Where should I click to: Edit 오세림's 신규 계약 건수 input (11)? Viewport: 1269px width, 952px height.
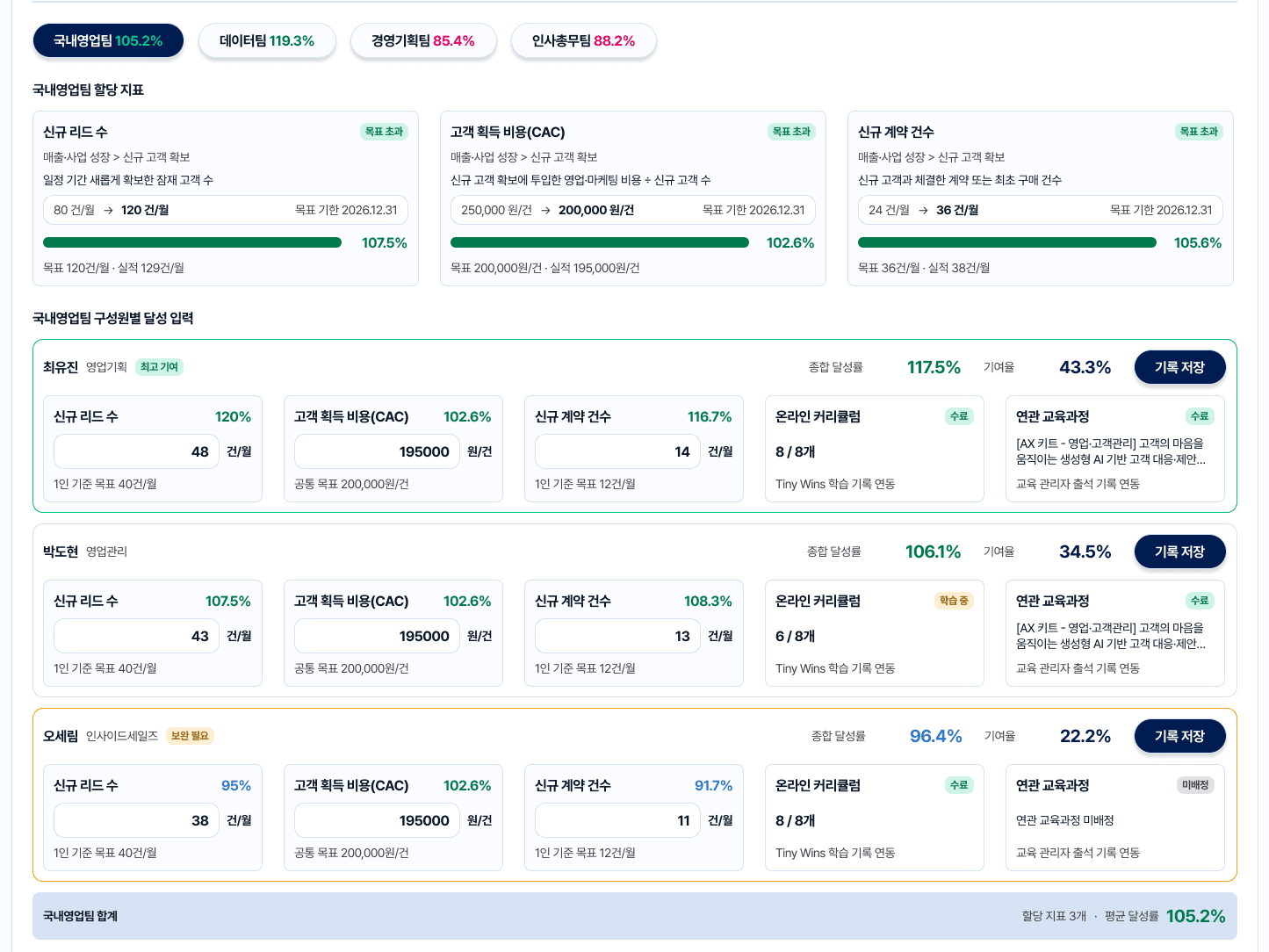coord(617,820)
